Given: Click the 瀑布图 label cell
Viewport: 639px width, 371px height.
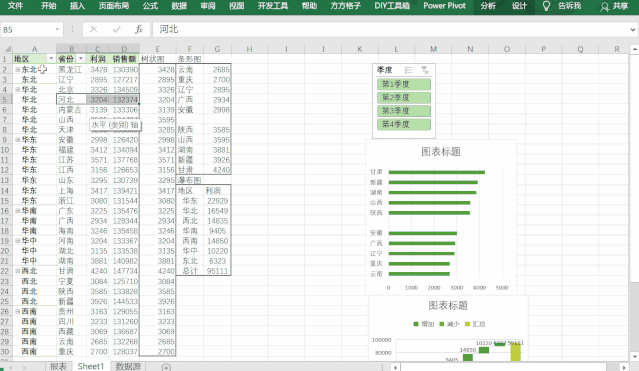Looking at the screenshot, I should coord(189,180).
